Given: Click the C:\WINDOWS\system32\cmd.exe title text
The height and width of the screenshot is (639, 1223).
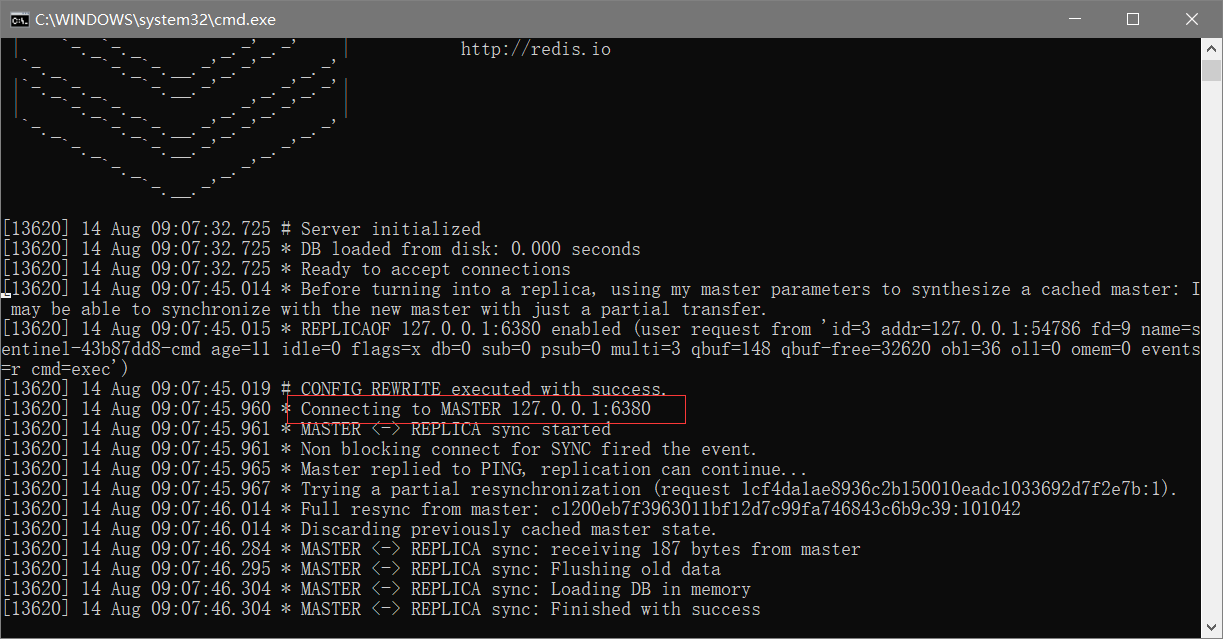Looking at the screenshot, I should (155, 19).
